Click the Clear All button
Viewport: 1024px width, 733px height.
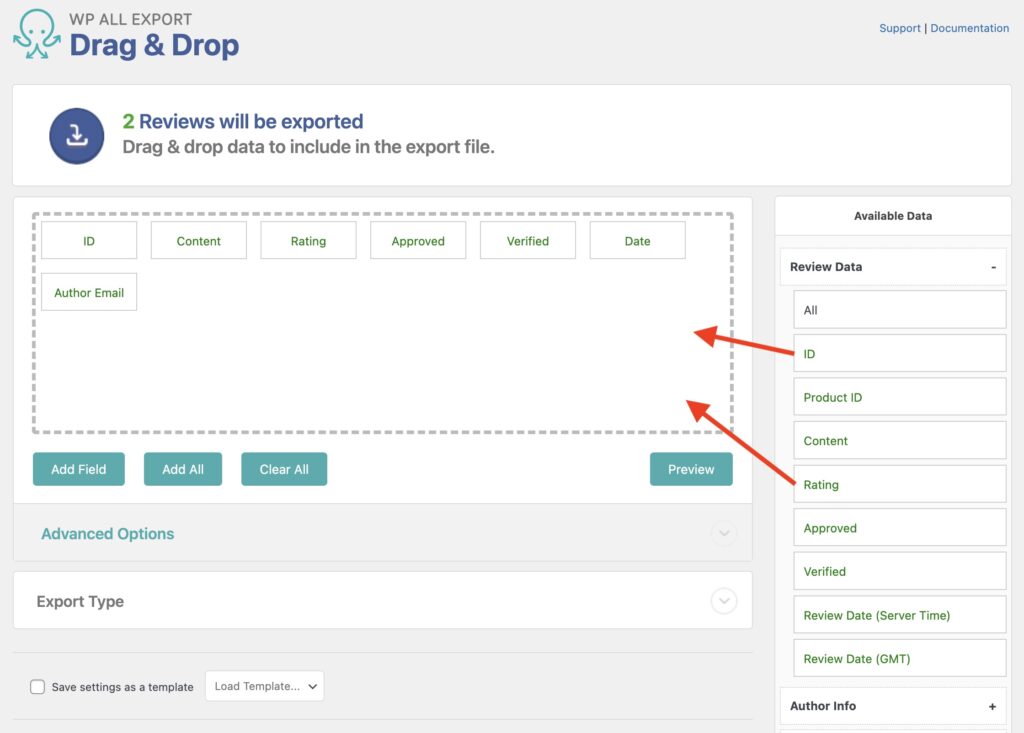point(284,469)
